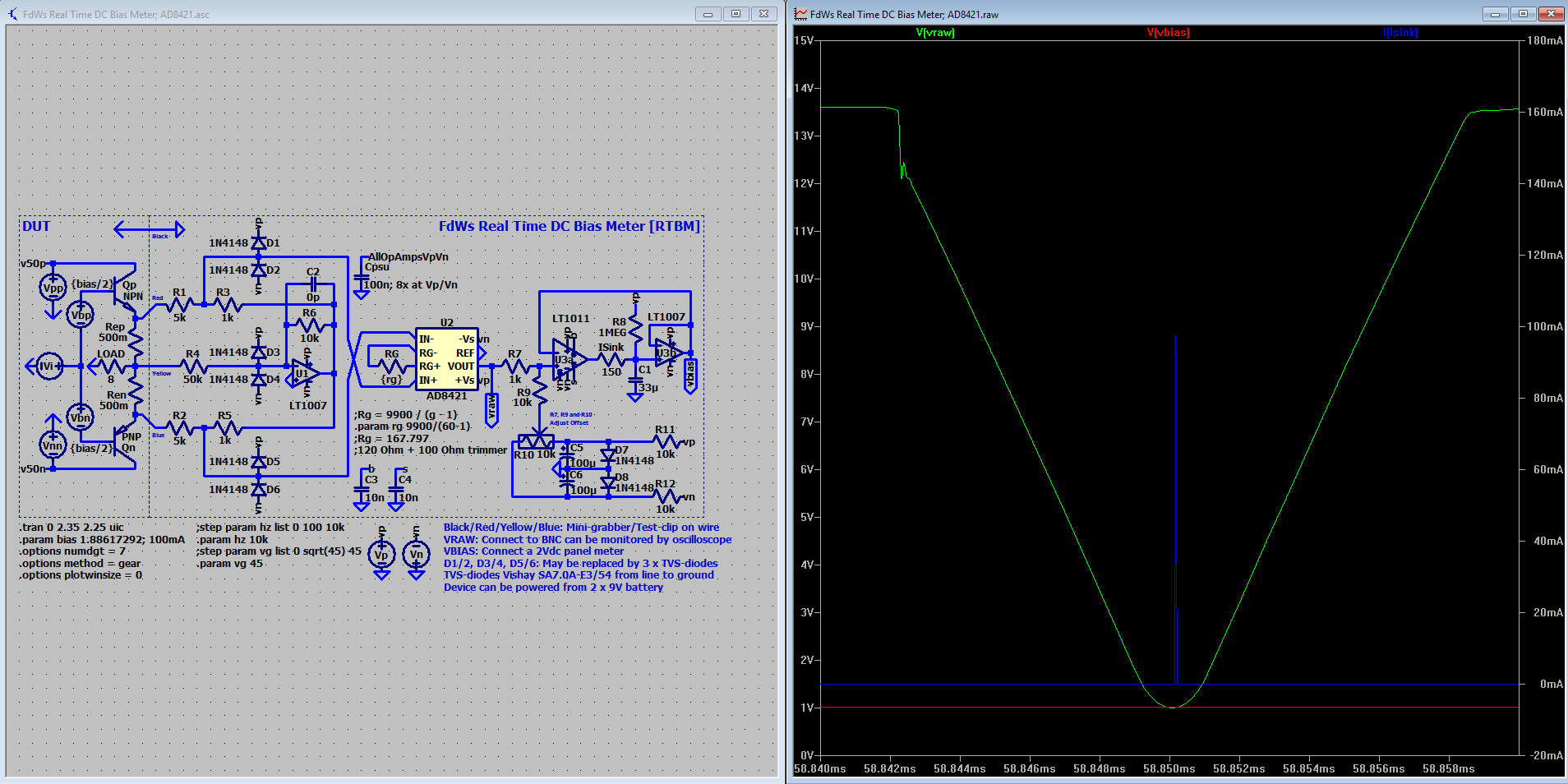The width and height of the screenshot is (1568, 784).
Task: Select the AD8421 instrumentation amplifier U2
Action: pos(446,359)
